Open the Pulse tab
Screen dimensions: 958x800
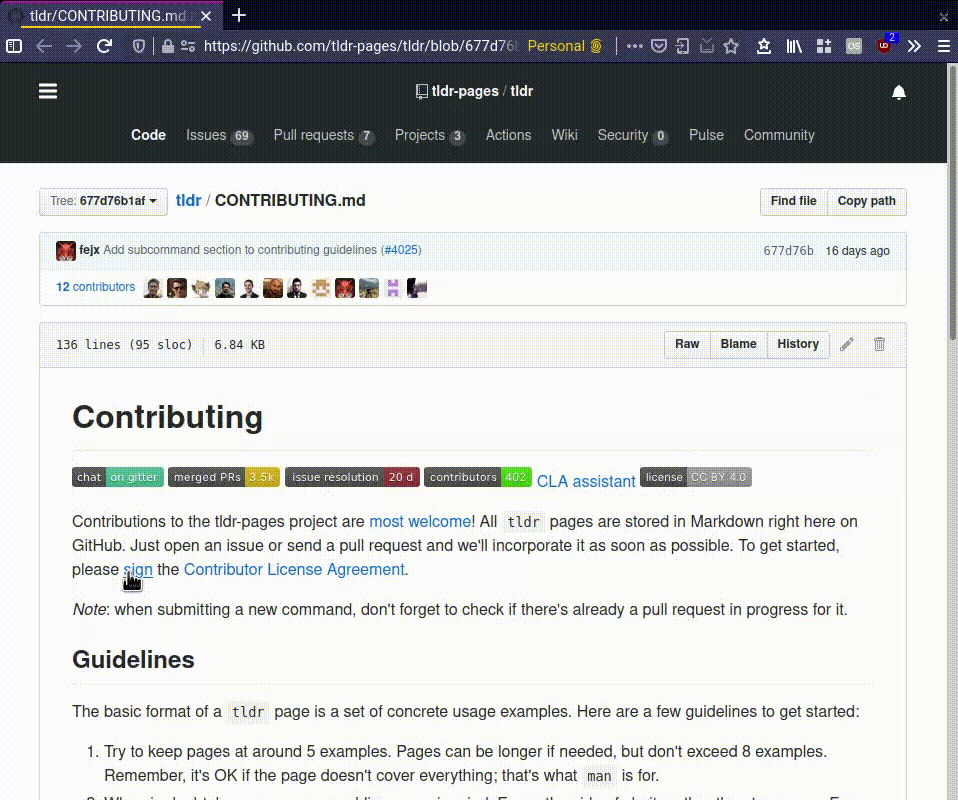tap(706, 135)
